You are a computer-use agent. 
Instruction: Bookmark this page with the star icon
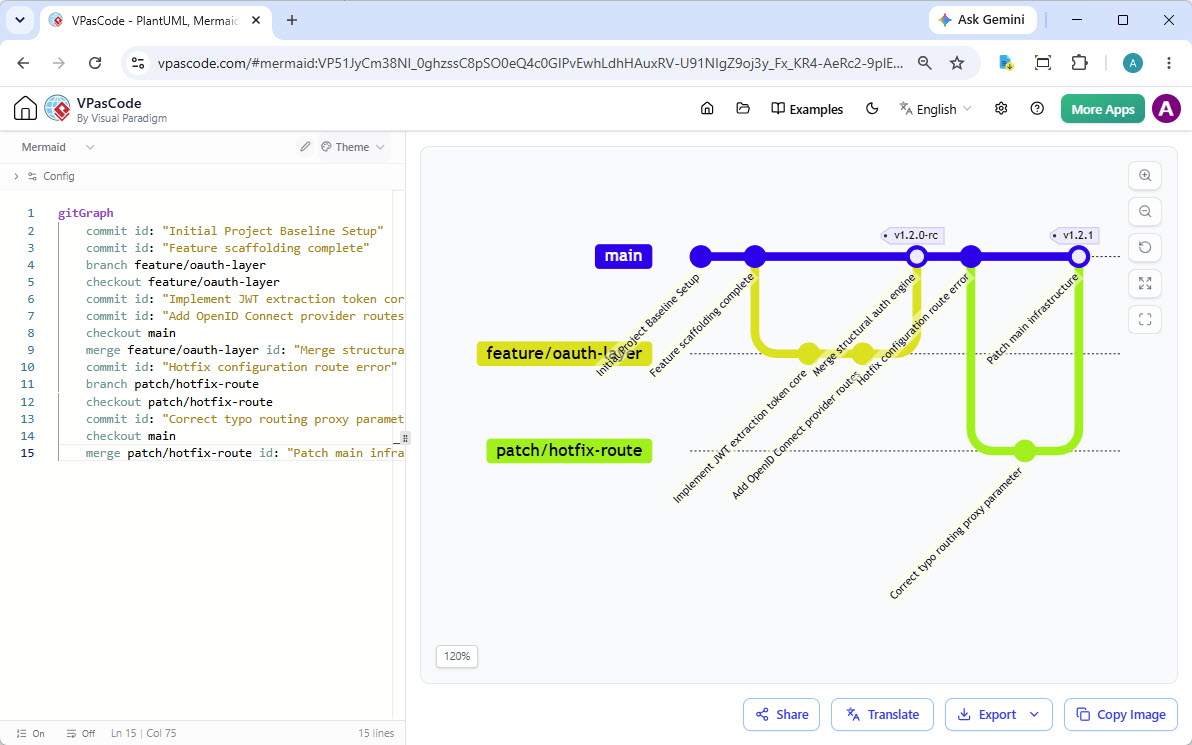coord(957,63)
